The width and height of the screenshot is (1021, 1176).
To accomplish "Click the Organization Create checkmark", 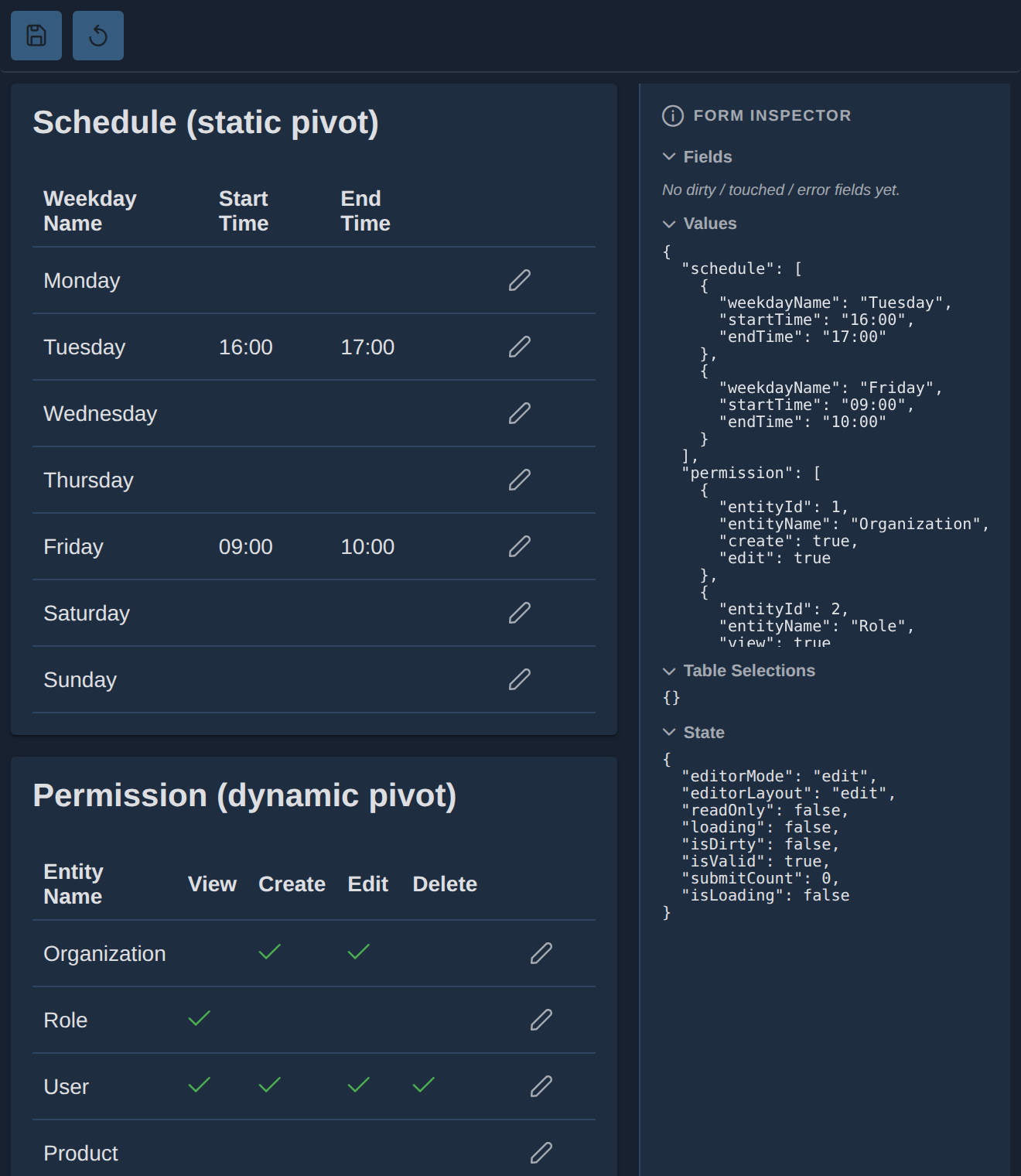I will (270, 952).
